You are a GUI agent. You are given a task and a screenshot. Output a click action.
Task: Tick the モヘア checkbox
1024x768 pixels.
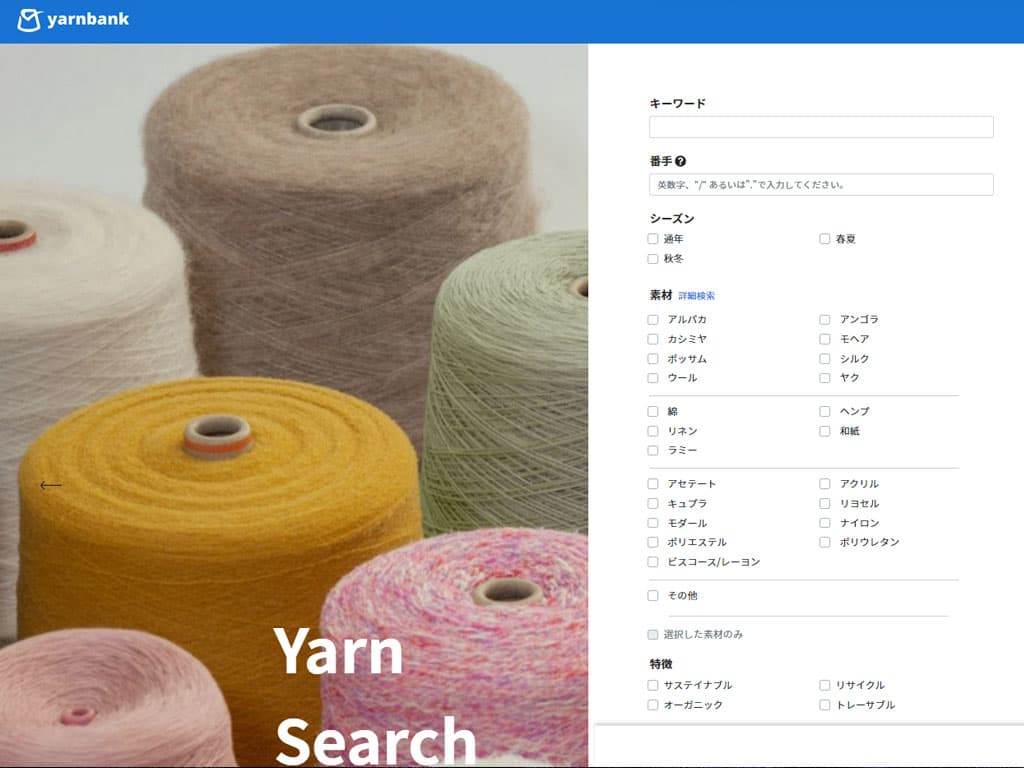pos(825,339)
